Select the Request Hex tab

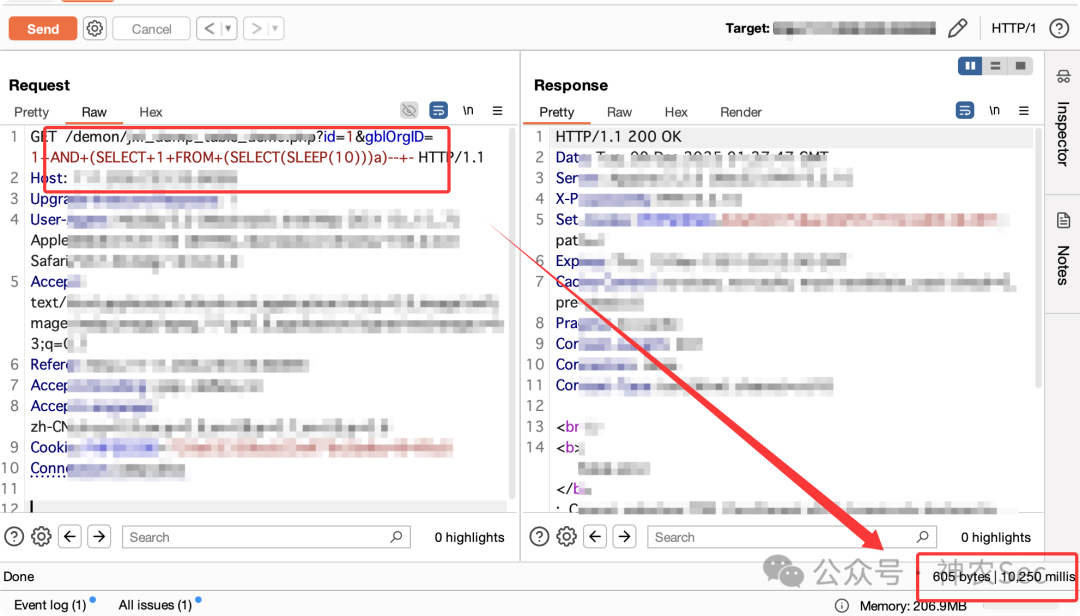[151, 112]
